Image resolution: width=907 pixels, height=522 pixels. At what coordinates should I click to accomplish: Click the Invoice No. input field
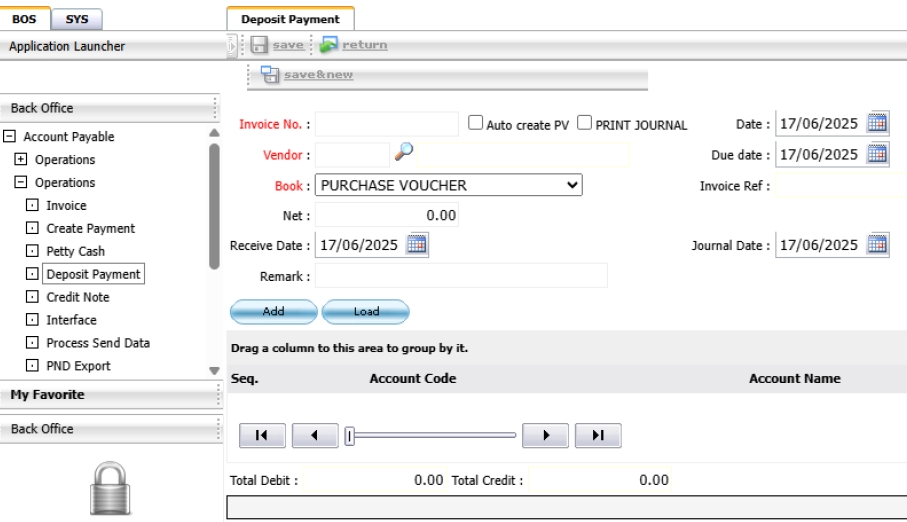click(x=387, y=124)
